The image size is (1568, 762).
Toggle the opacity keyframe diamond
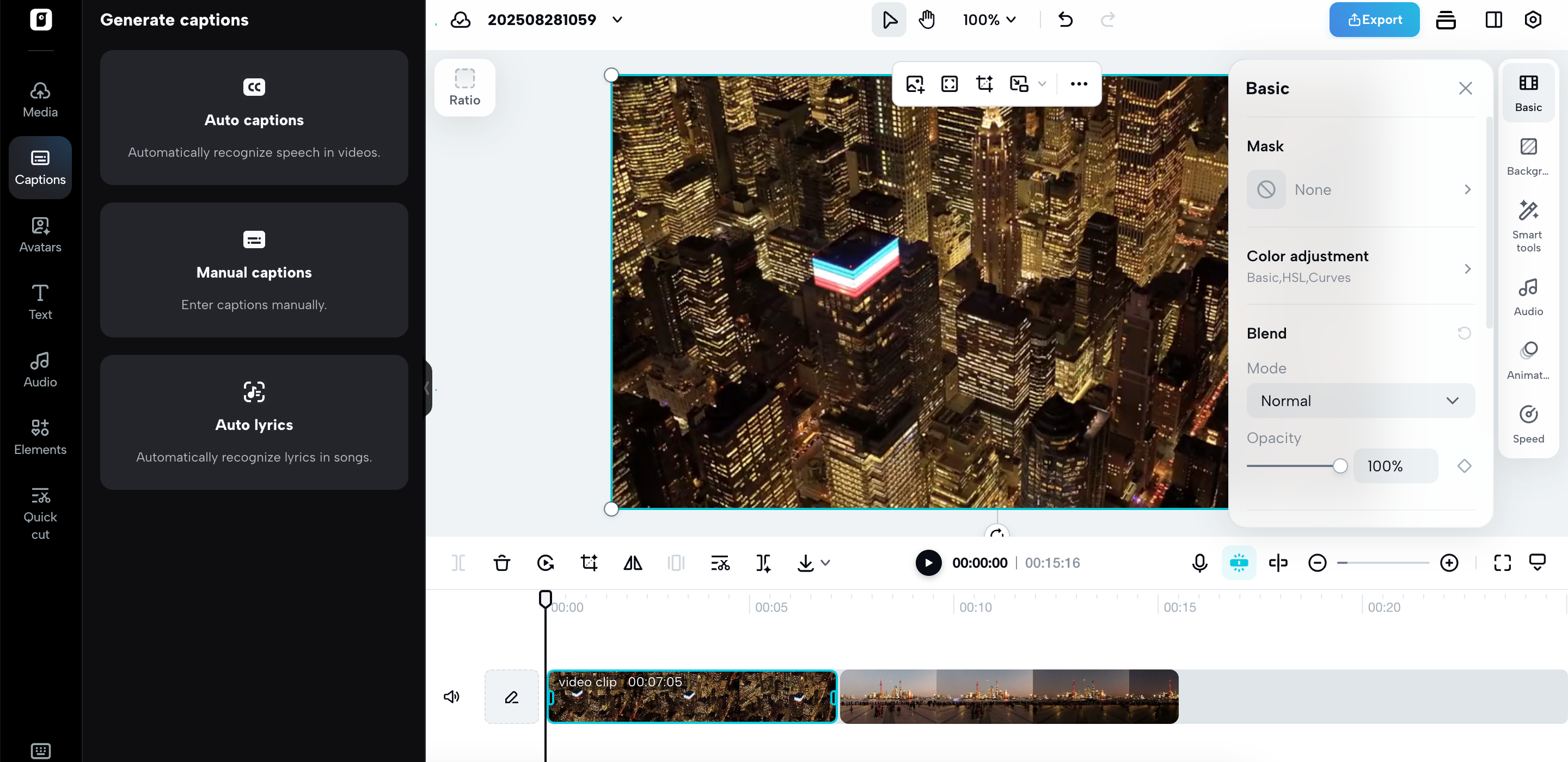(1464, 466)
